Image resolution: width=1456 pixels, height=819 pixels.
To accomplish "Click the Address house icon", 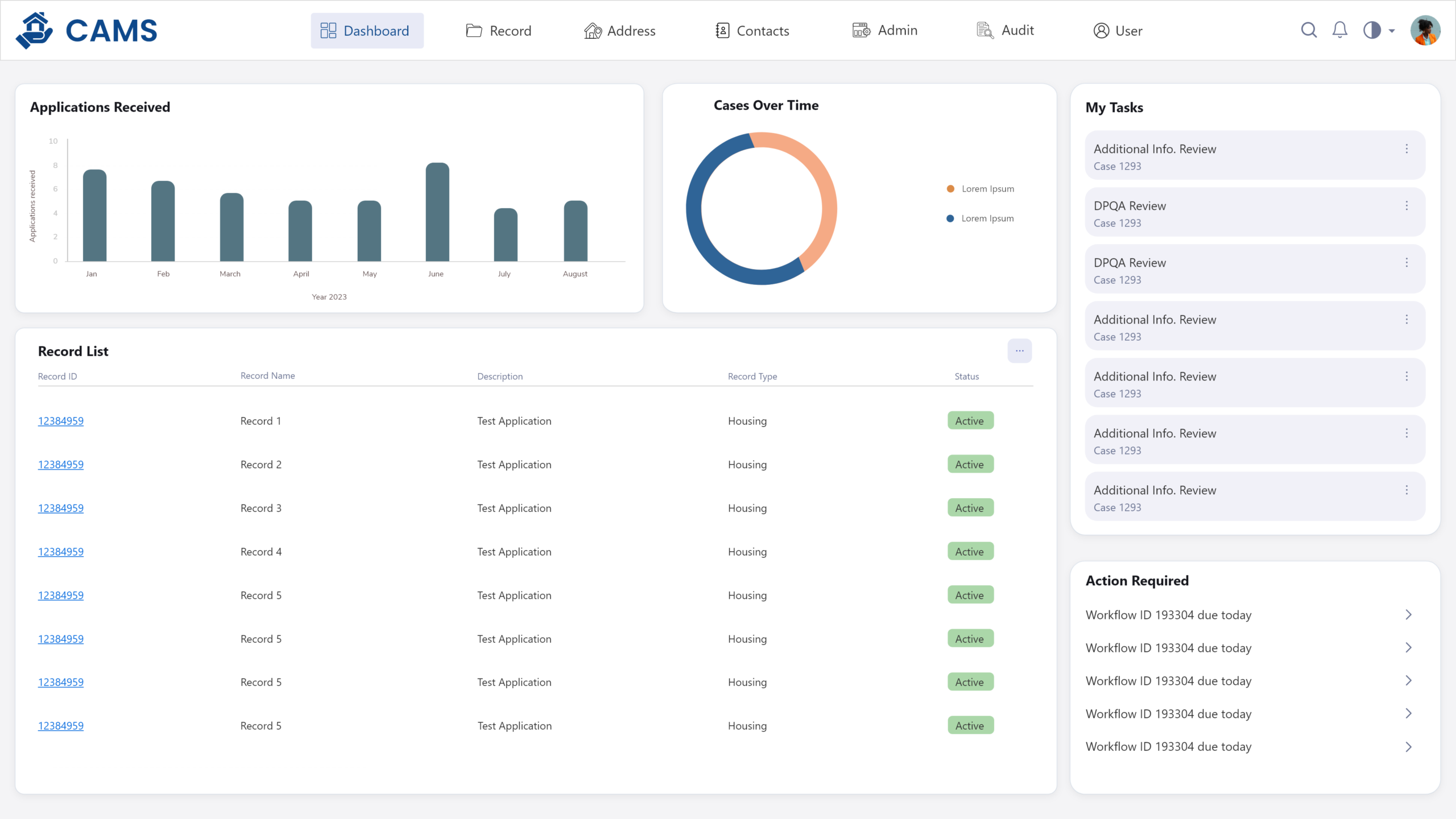I will coord(593,31).
